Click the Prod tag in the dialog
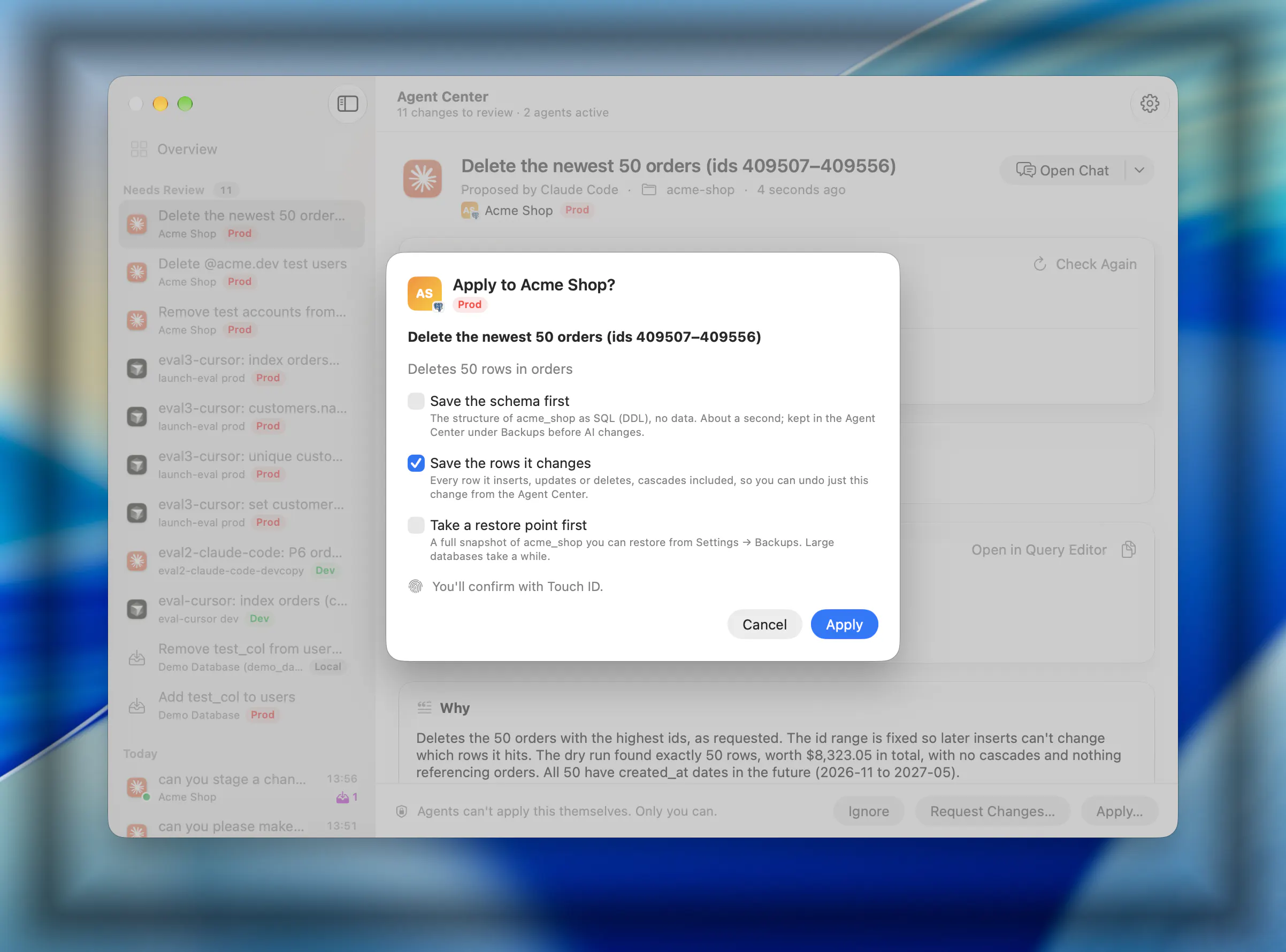This screenshot has height=952, width=1286. (470, 305)
